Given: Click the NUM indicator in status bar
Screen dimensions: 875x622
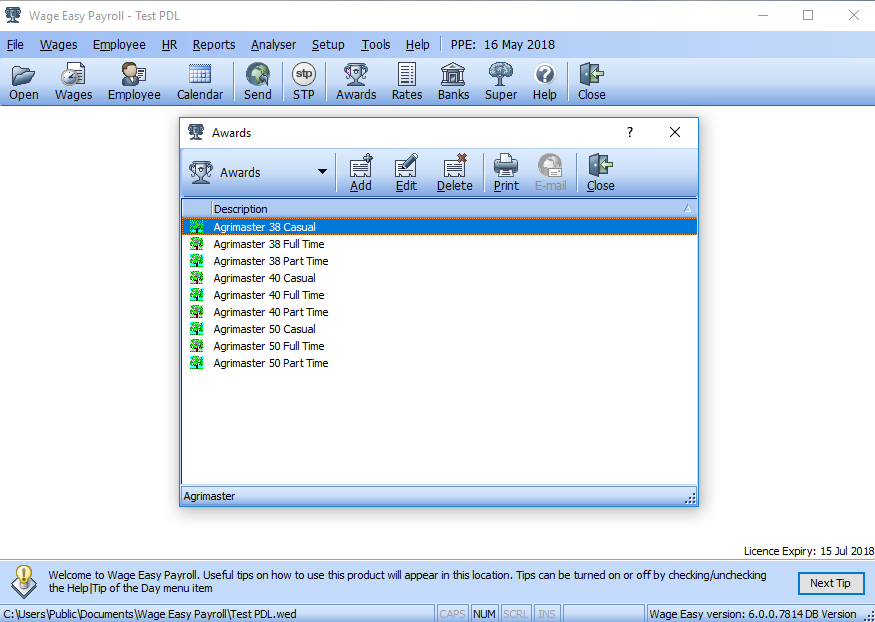Looking at the screenshot, I should [484, 614].
